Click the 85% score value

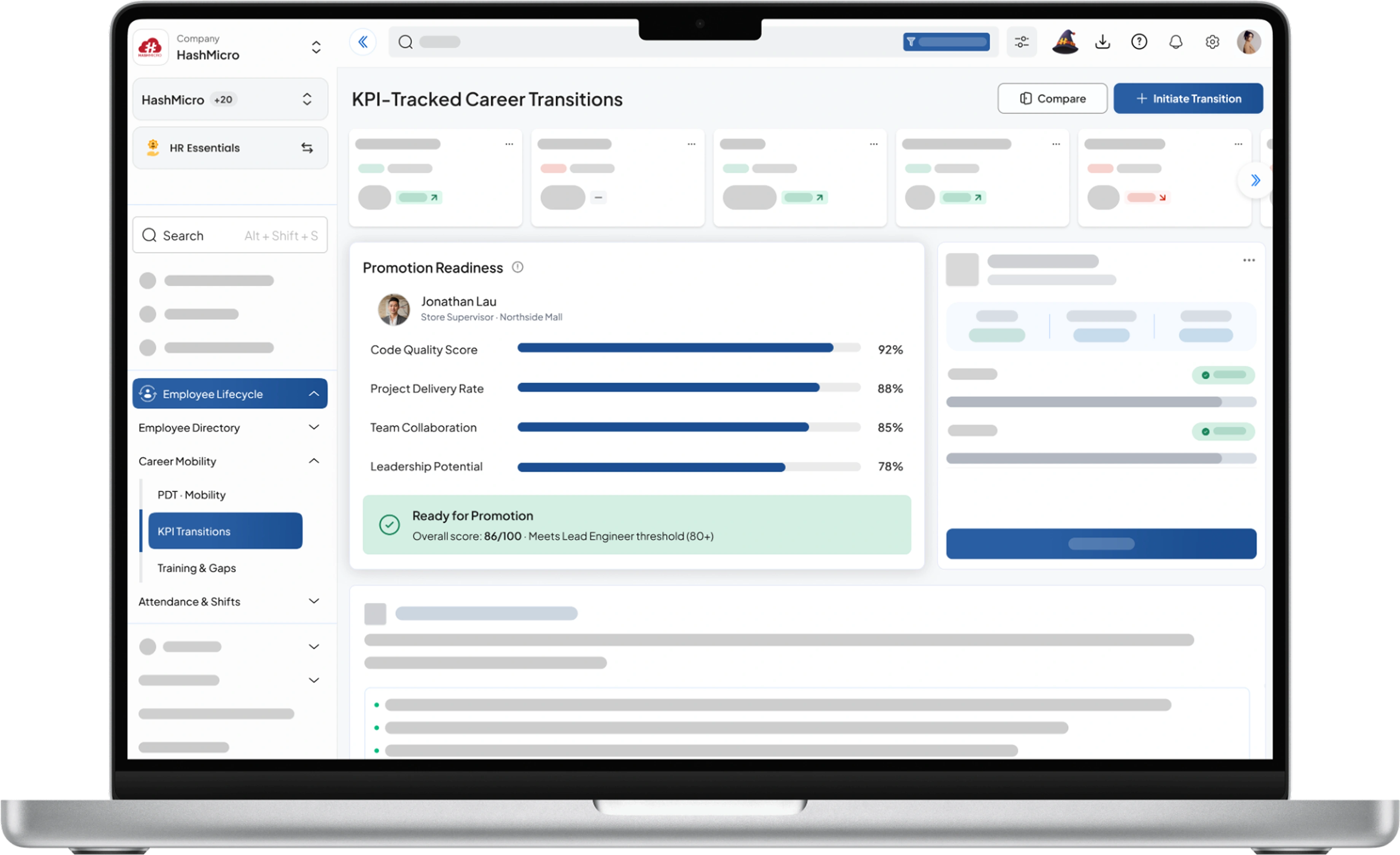[x=890, y=427]
